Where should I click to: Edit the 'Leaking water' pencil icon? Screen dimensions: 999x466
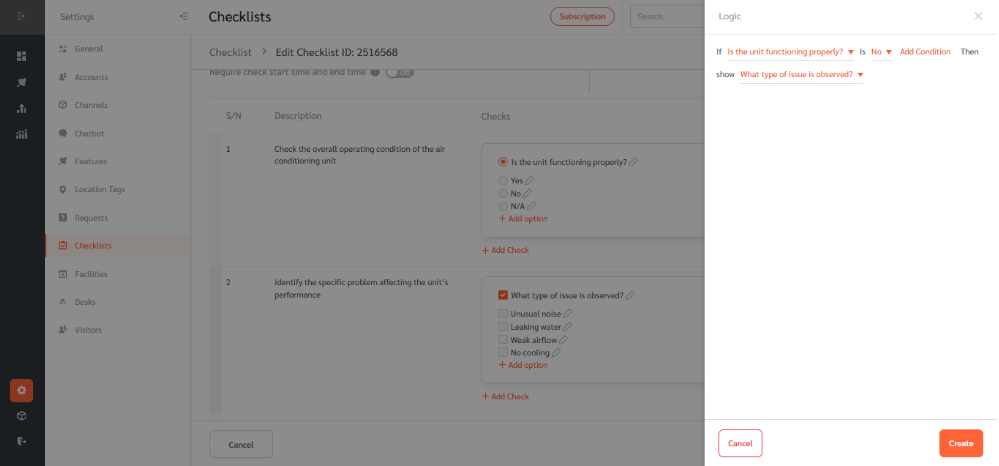pyautogui.click(x=567, y=326)
